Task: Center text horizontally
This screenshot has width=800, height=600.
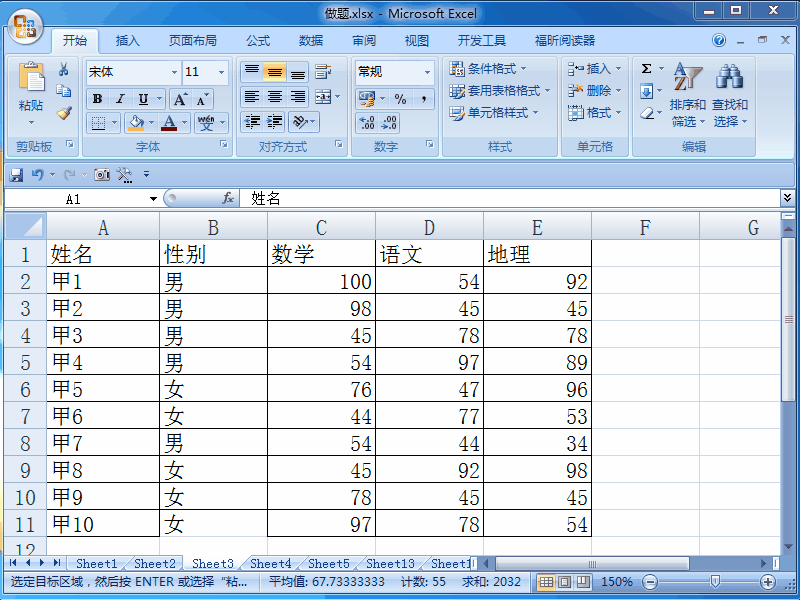Action: [x=274, y=96]
